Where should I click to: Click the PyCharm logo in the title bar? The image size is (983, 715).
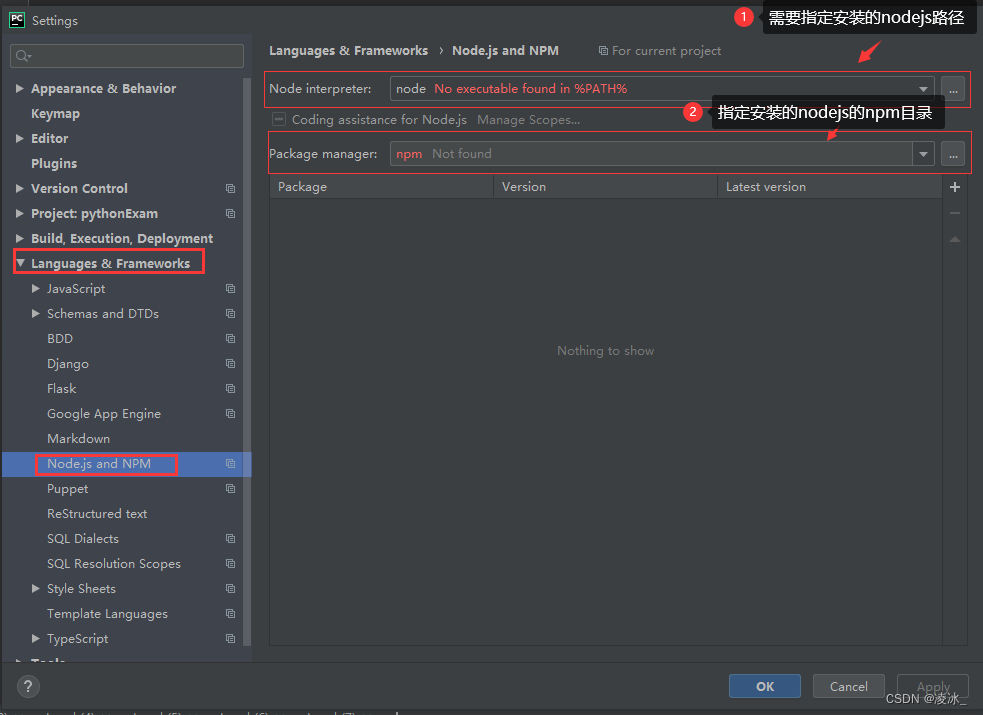pyautogui.click(x=17, y=20)
